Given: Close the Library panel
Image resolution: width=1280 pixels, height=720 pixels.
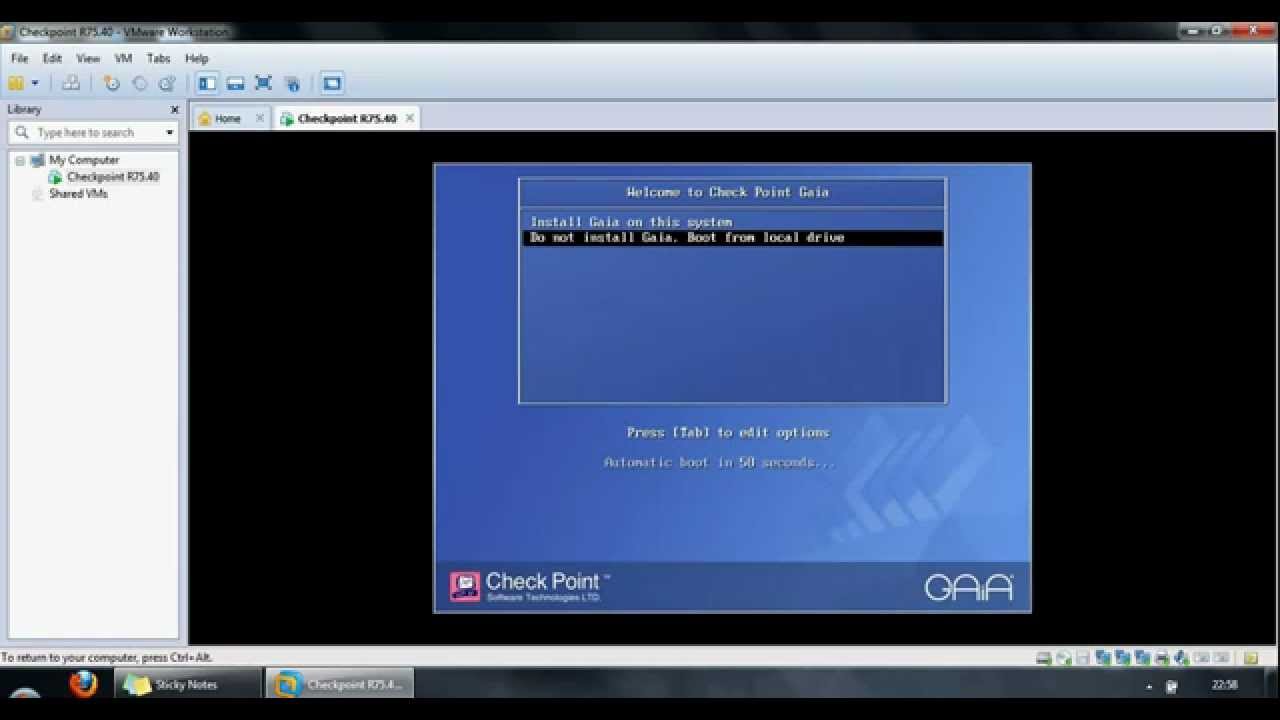Looking at the screenshot, I should (175, 109).
